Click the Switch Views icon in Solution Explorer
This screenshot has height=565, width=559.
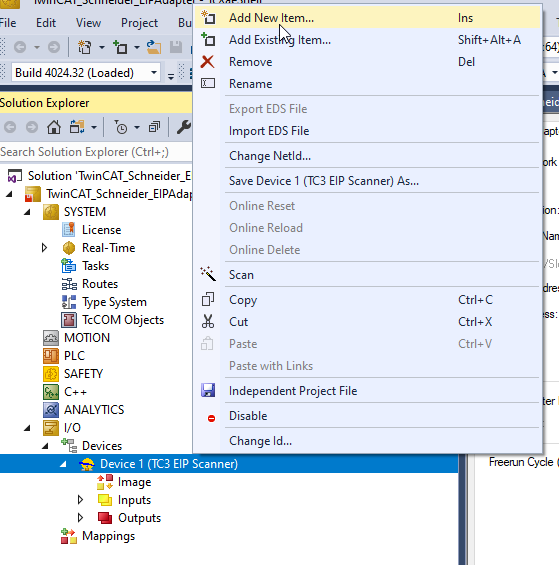point(77,127)
